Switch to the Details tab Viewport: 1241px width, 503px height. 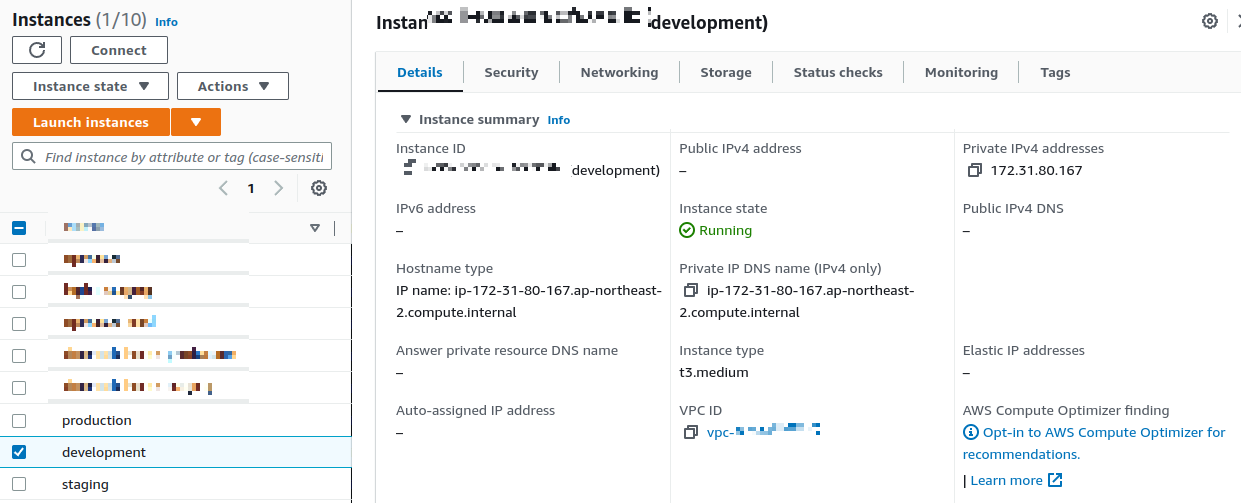click(420, 72)
